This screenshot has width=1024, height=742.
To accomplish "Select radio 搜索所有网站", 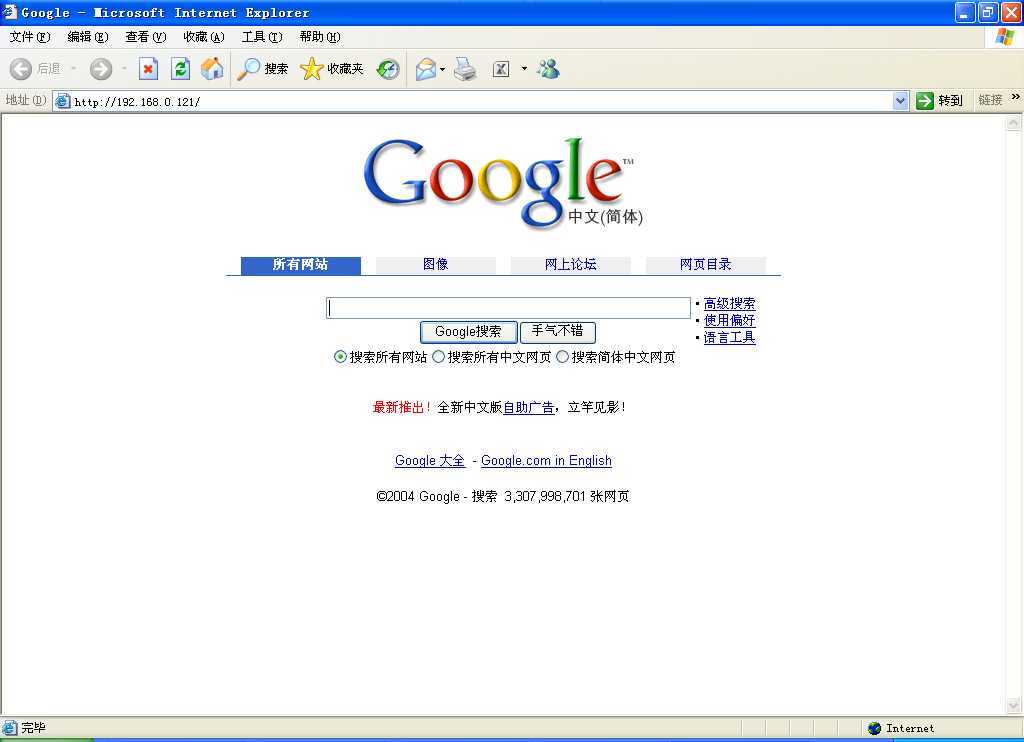I will click(340, 357).
